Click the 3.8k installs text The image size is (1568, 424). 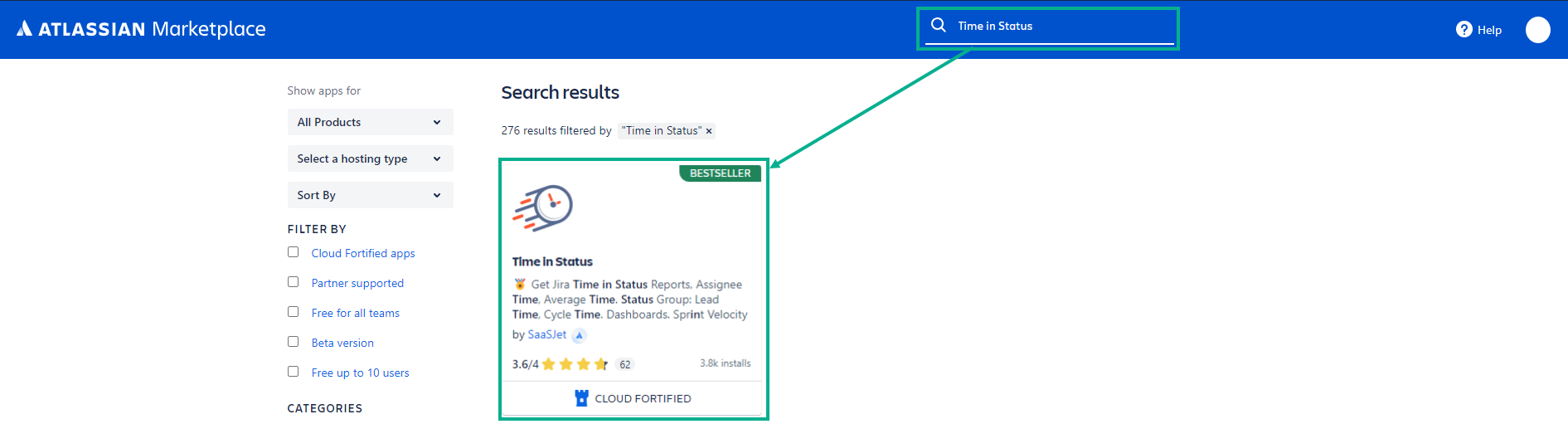(726, 363)
